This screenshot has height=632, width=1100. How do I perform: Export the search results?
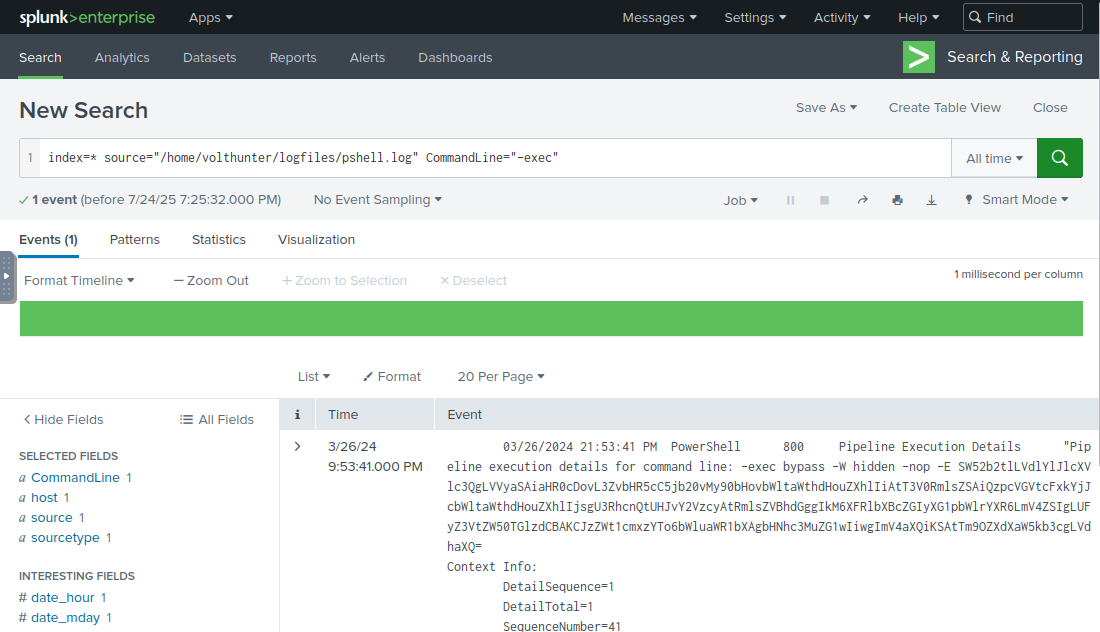click(x=931, y=199)
